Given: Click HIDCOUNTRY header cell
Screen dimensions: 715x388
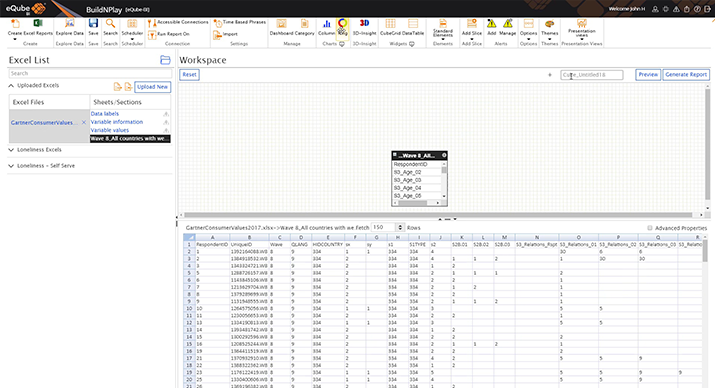Looking at the screenshot, I should click(327, 245).
